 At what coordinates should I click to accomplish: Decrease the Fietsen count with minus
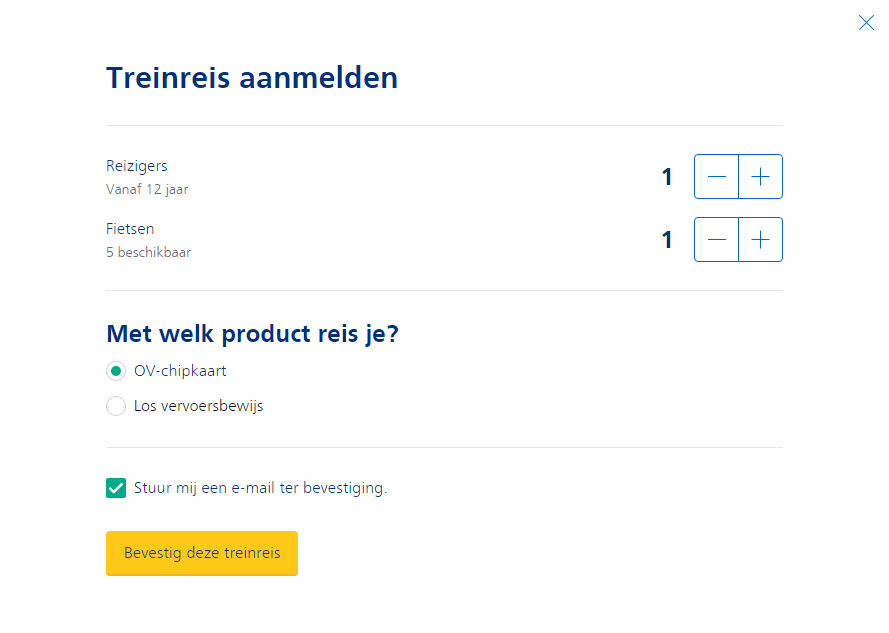[x=717, y=239]
